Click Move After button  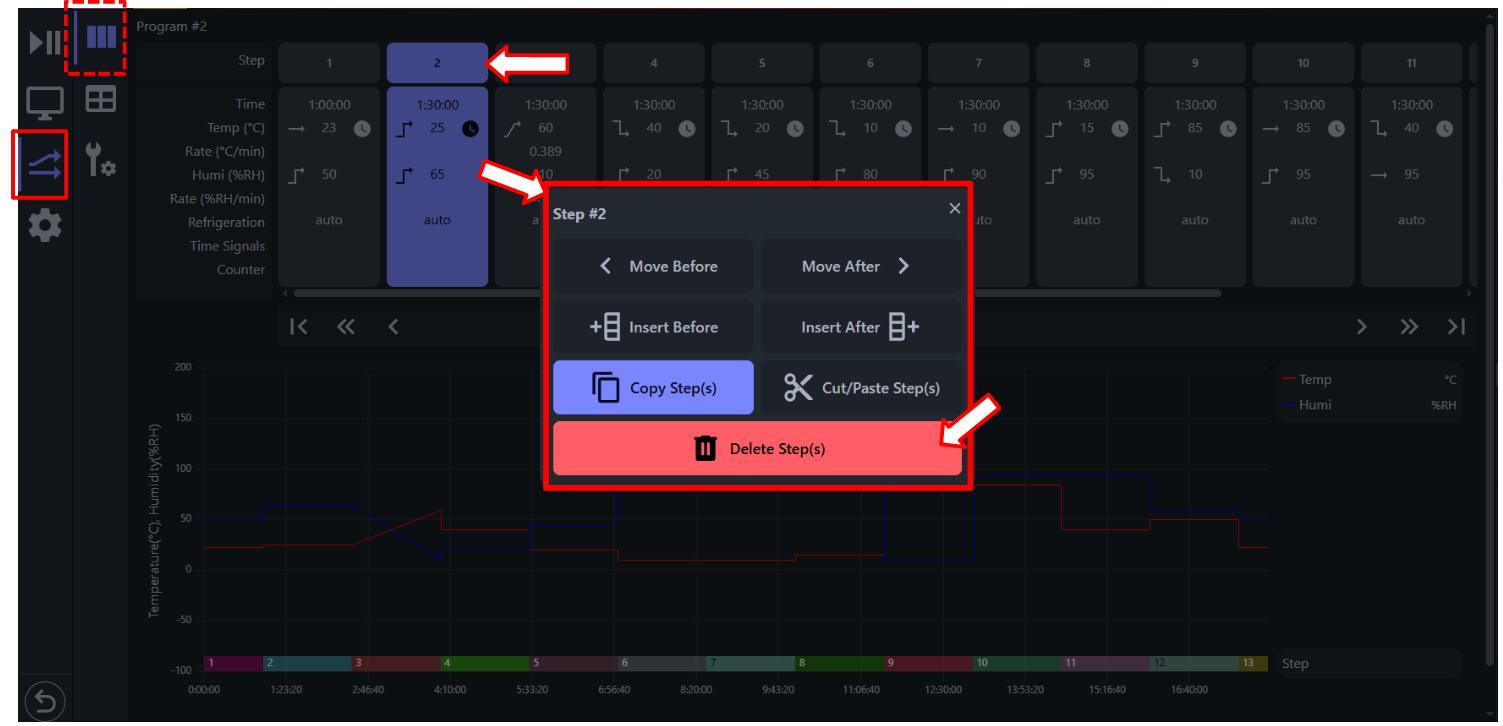[x=862, y=266]
